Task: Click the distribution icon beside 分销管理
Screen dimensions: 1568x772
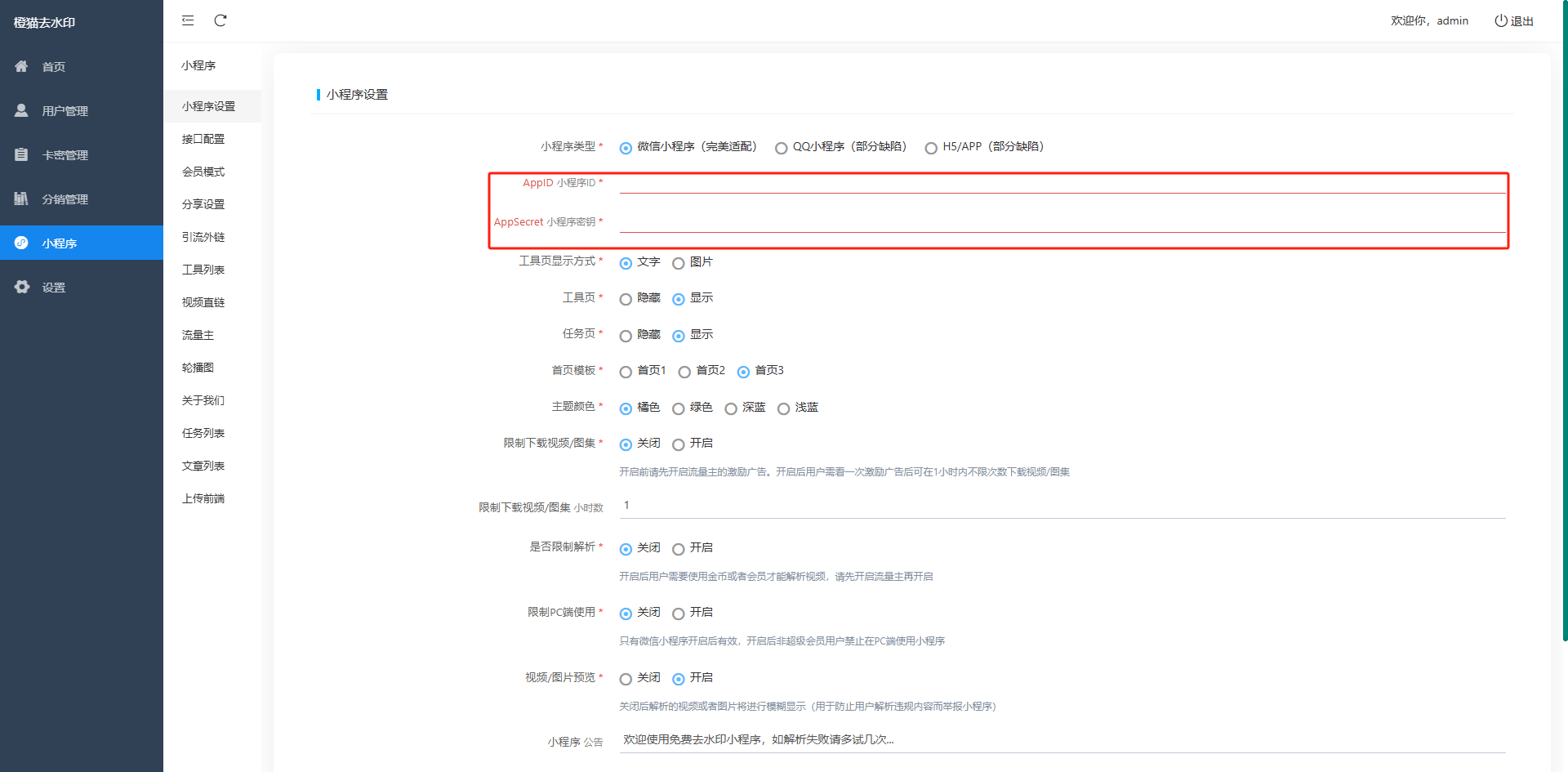Action: click(x=22, y=199)
